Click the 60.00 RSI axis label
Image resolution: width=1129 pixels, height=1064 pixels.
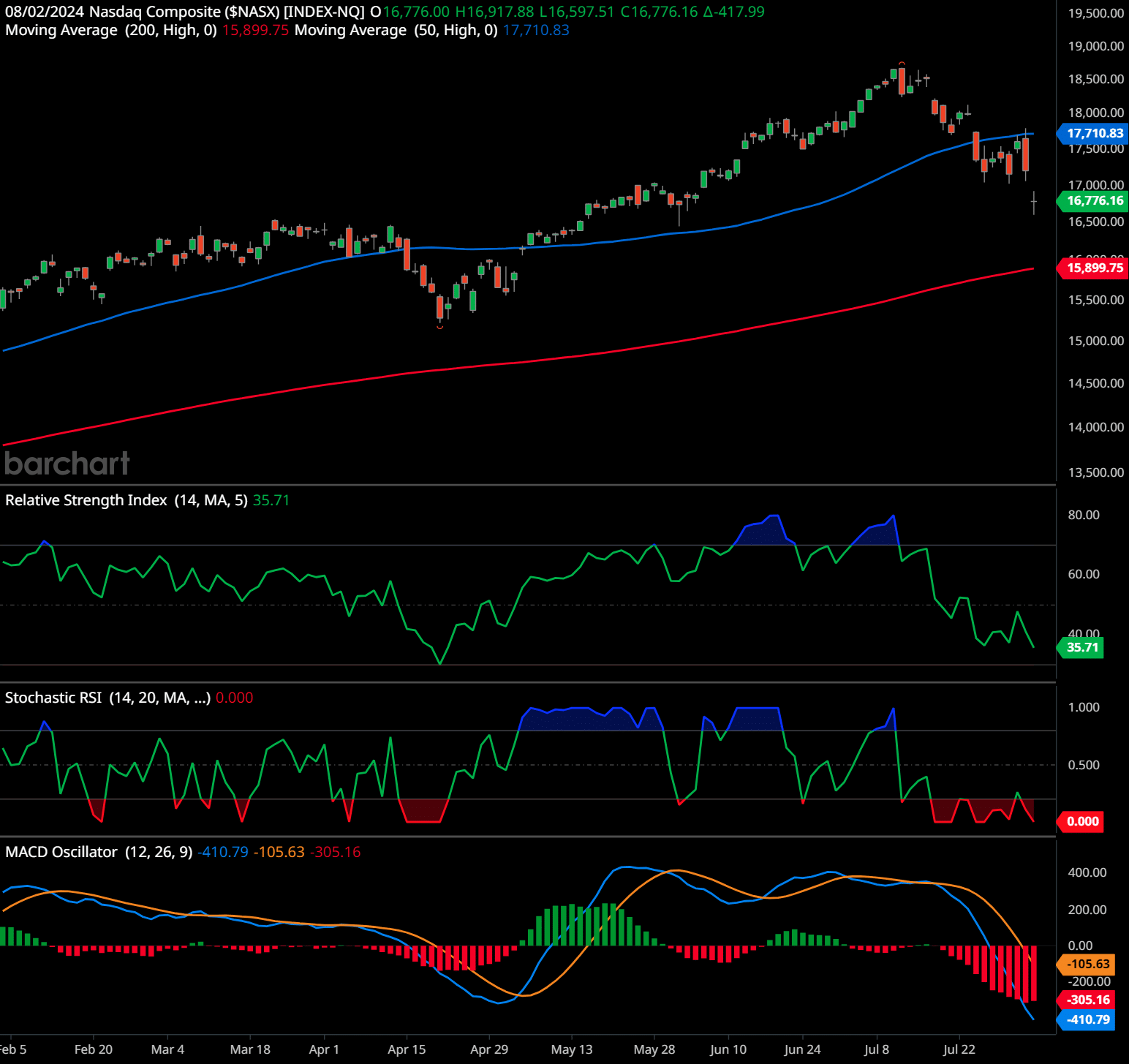tap(1083, 574)
